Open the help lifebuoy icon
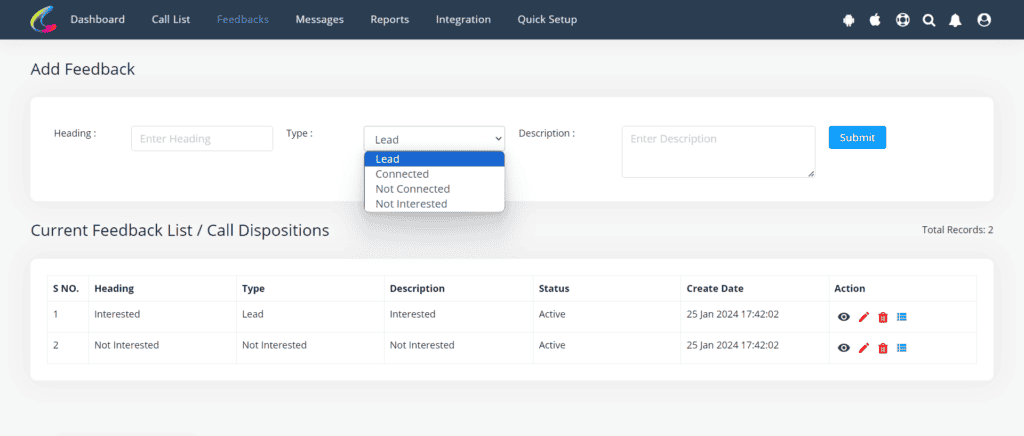Screen dimensions: 1024x436 click(x=902, y=19)
